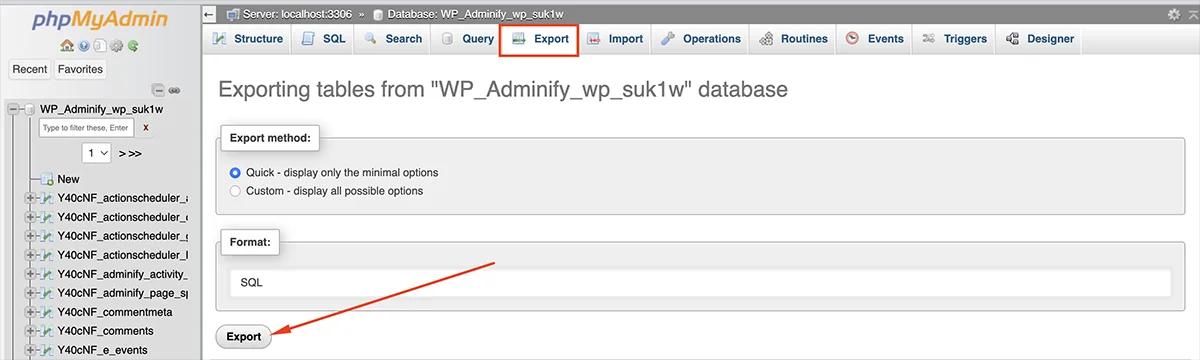Click the blue log out icon
Viewport: 1200px width, 360px height.
pos(83,46)
